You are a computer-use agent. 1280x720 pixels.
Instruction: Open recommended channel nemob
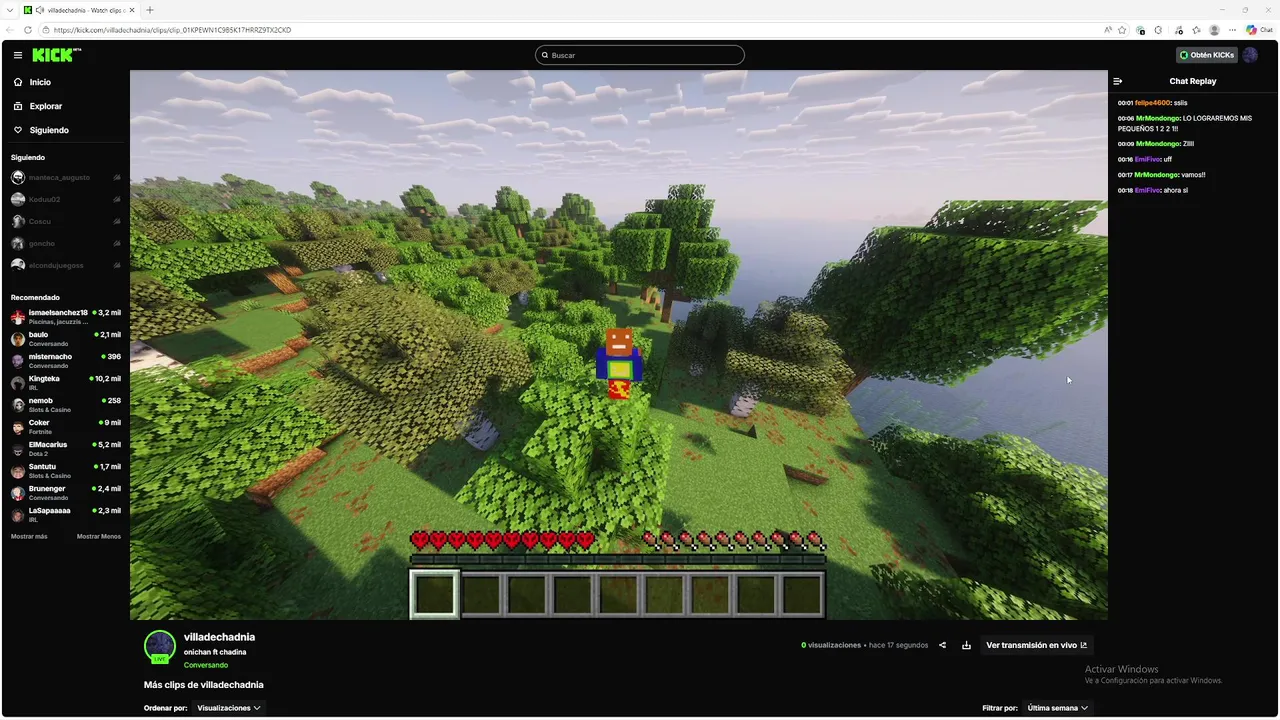coord(65,405)
